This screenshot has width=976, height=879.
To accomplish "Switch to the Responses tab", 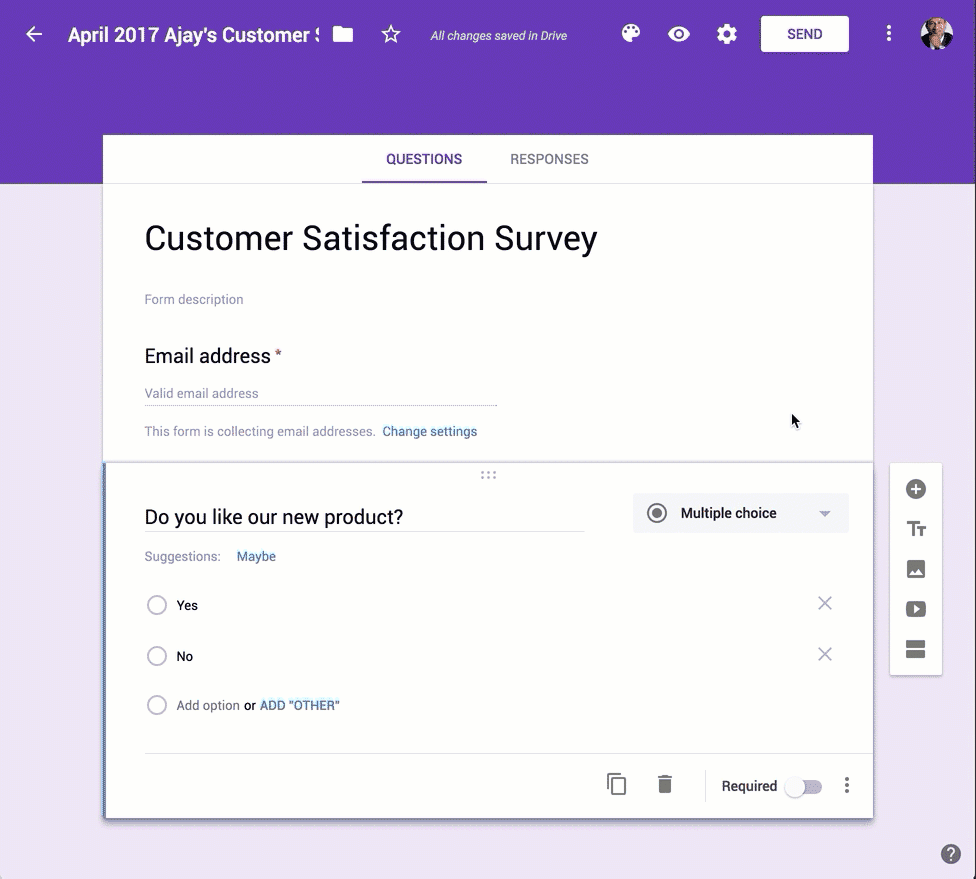I will click(x=549, y=159).
